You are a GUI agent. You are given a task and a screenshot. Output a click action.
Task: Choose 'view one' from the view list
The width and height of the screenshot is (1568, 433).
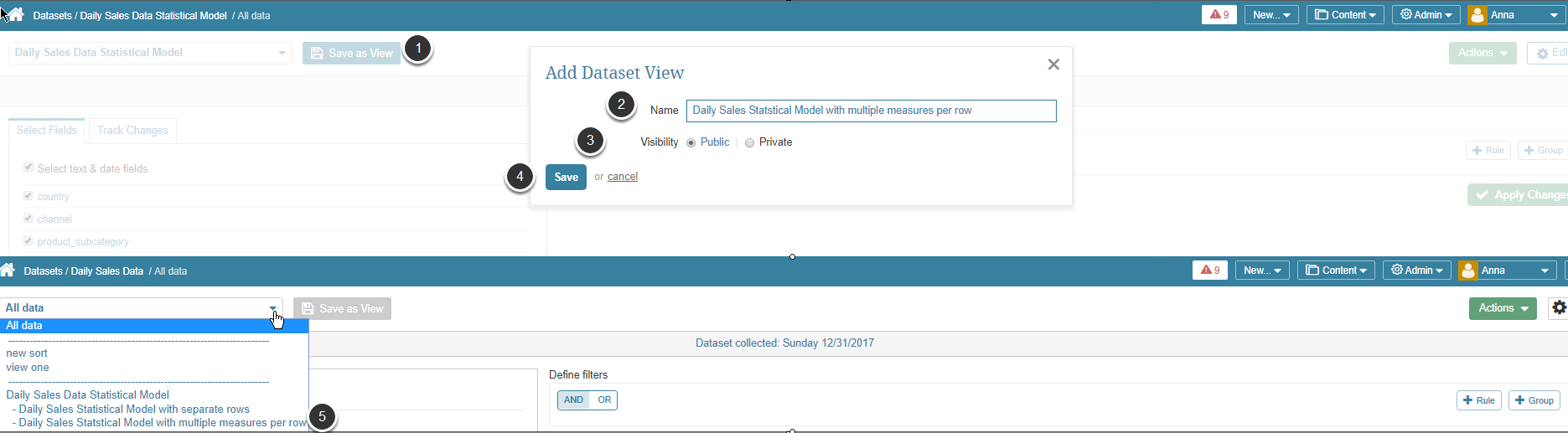coord(28,368)
